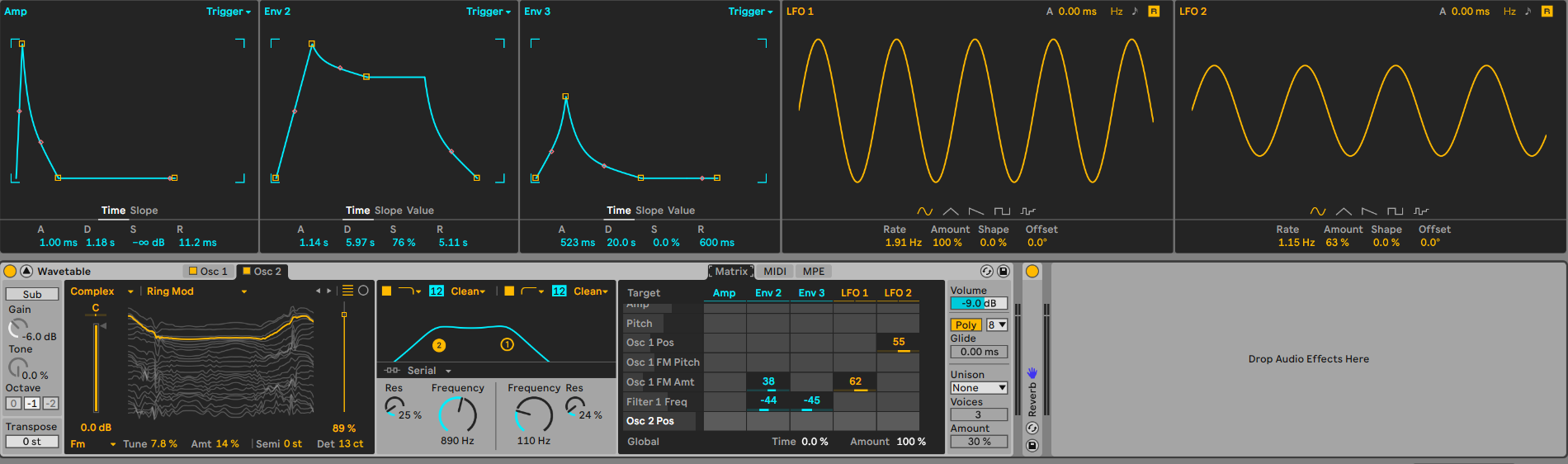This screenshot has height=464, width=1568.
Task: Save the Reverb device preset
Action: click(1032, 445)
